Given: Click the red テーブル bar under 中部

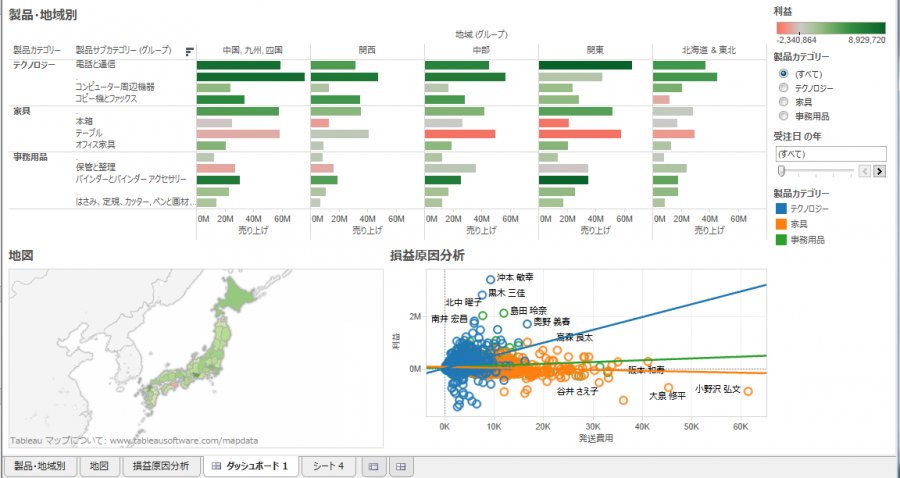Looking at the screenshot, I should click(460, 134).
